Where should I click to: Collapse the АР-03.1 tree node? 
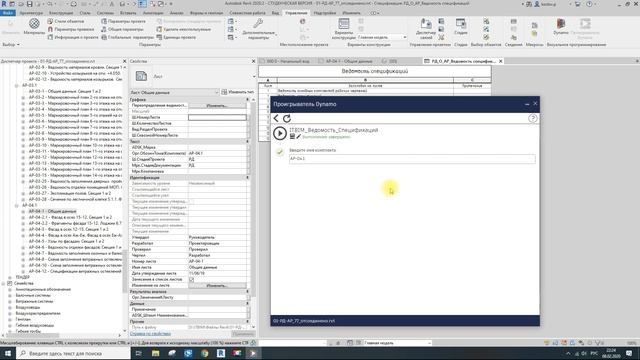tap(16, 85)
